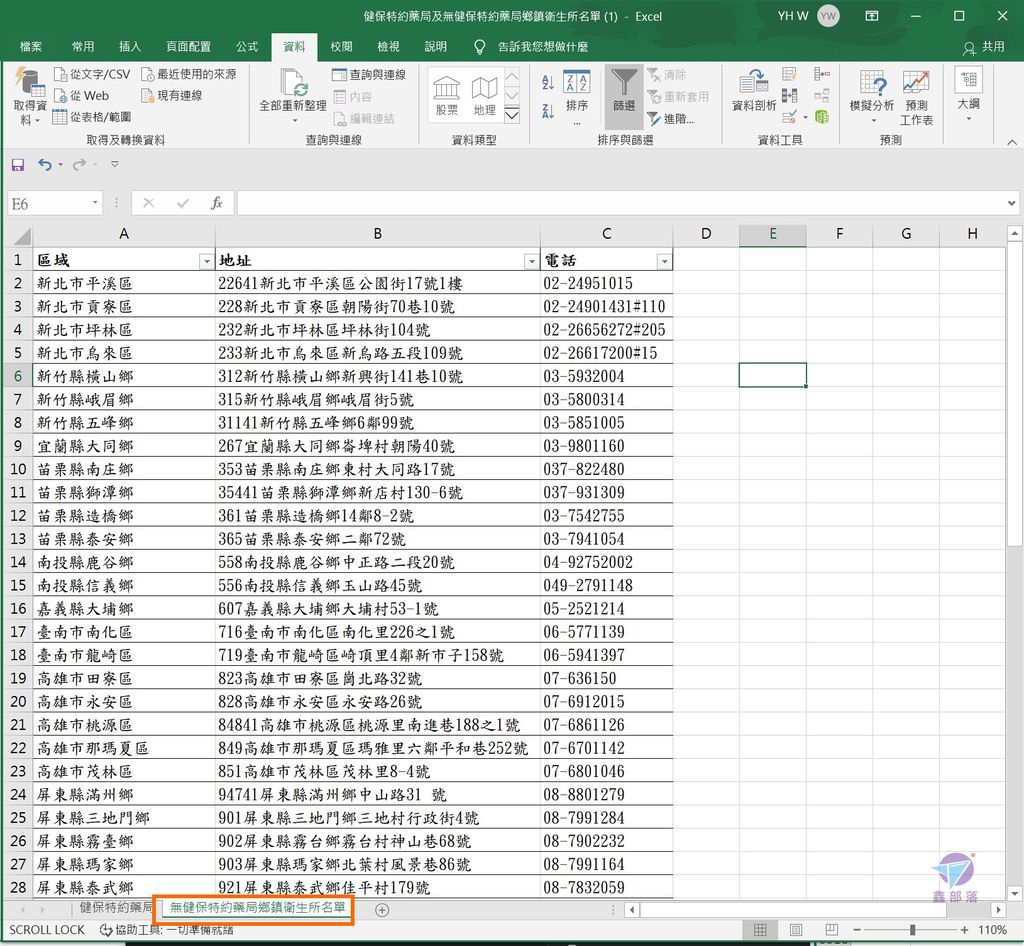This screenshot has height=946, width=1024.
Task: Open the Get Data (取得資料) menu
Action: [x=29, y=95]
